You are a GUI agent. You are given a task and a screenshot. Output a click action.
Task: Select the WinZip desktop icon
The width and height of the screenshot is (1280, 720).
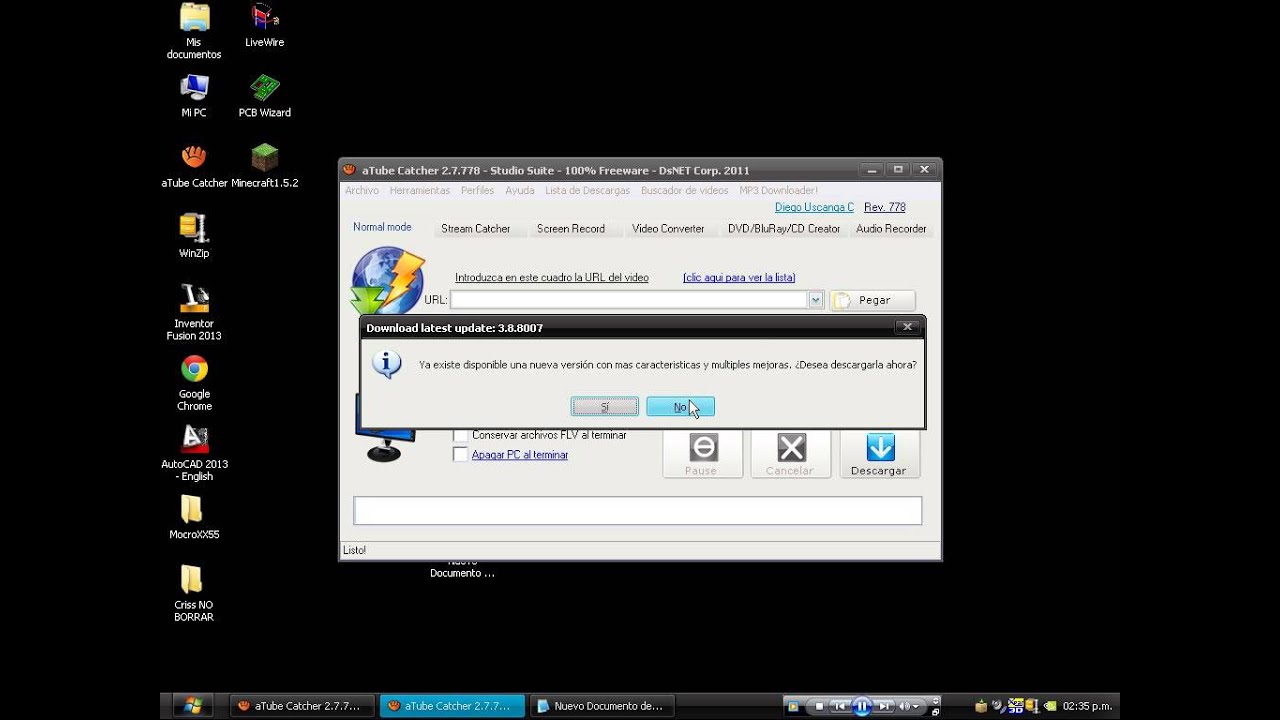(194, 236)
